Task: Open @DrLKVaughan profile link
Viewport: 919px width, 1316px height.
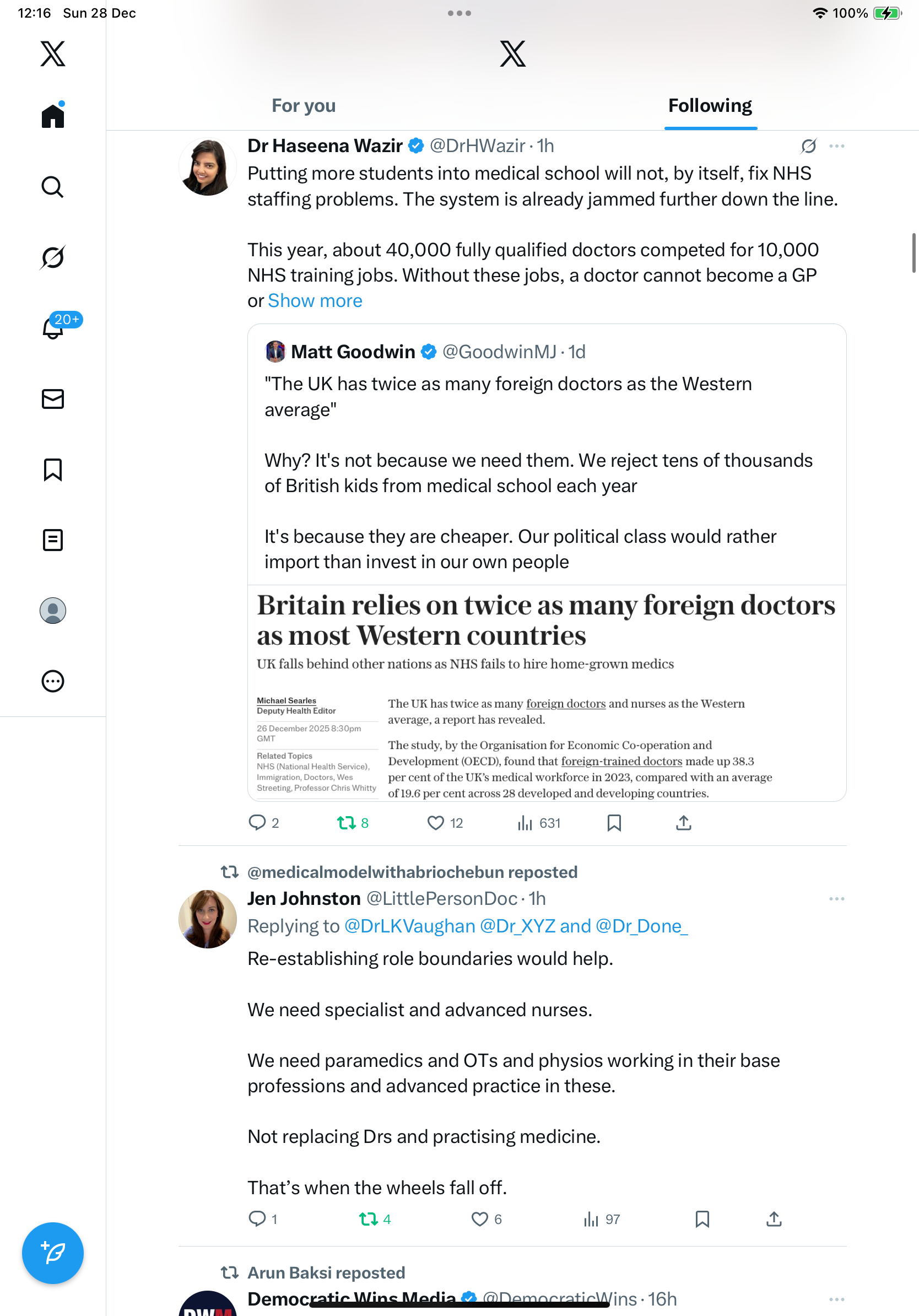Action: [410, 926]
